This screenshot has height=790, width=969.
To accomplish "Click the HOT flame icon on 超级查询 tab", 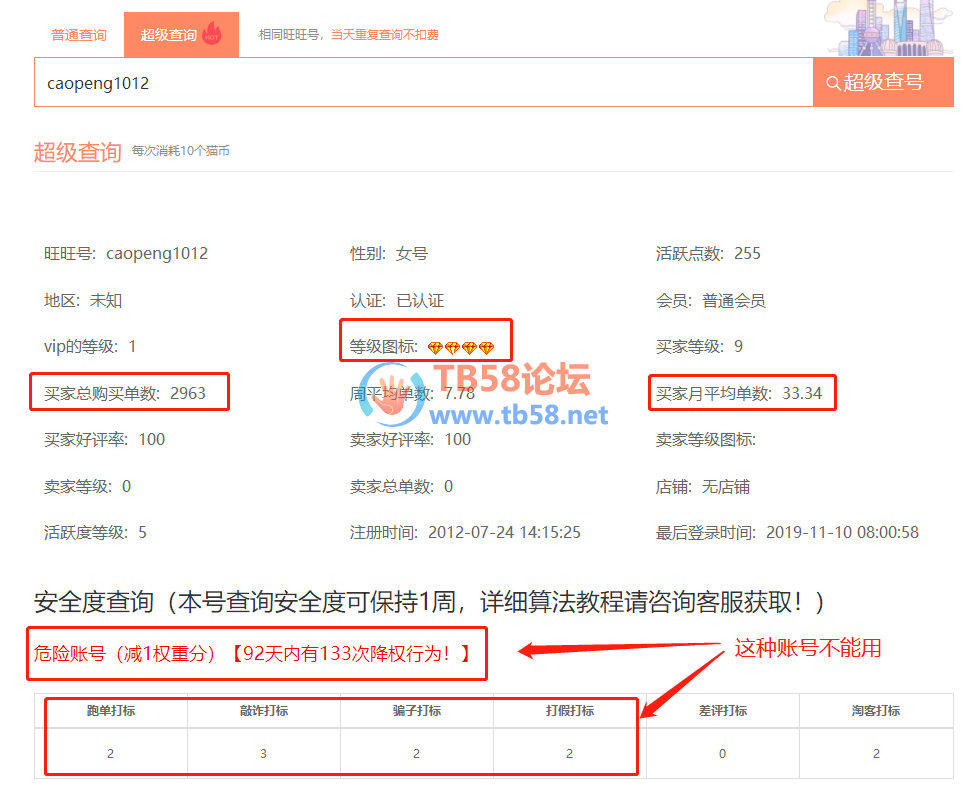I will [211, 35].
